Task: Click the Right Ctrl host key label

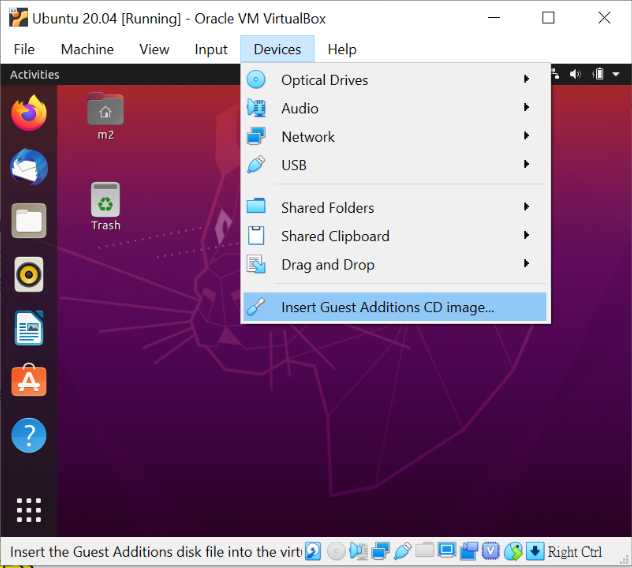Action: (x=574, y=551)
